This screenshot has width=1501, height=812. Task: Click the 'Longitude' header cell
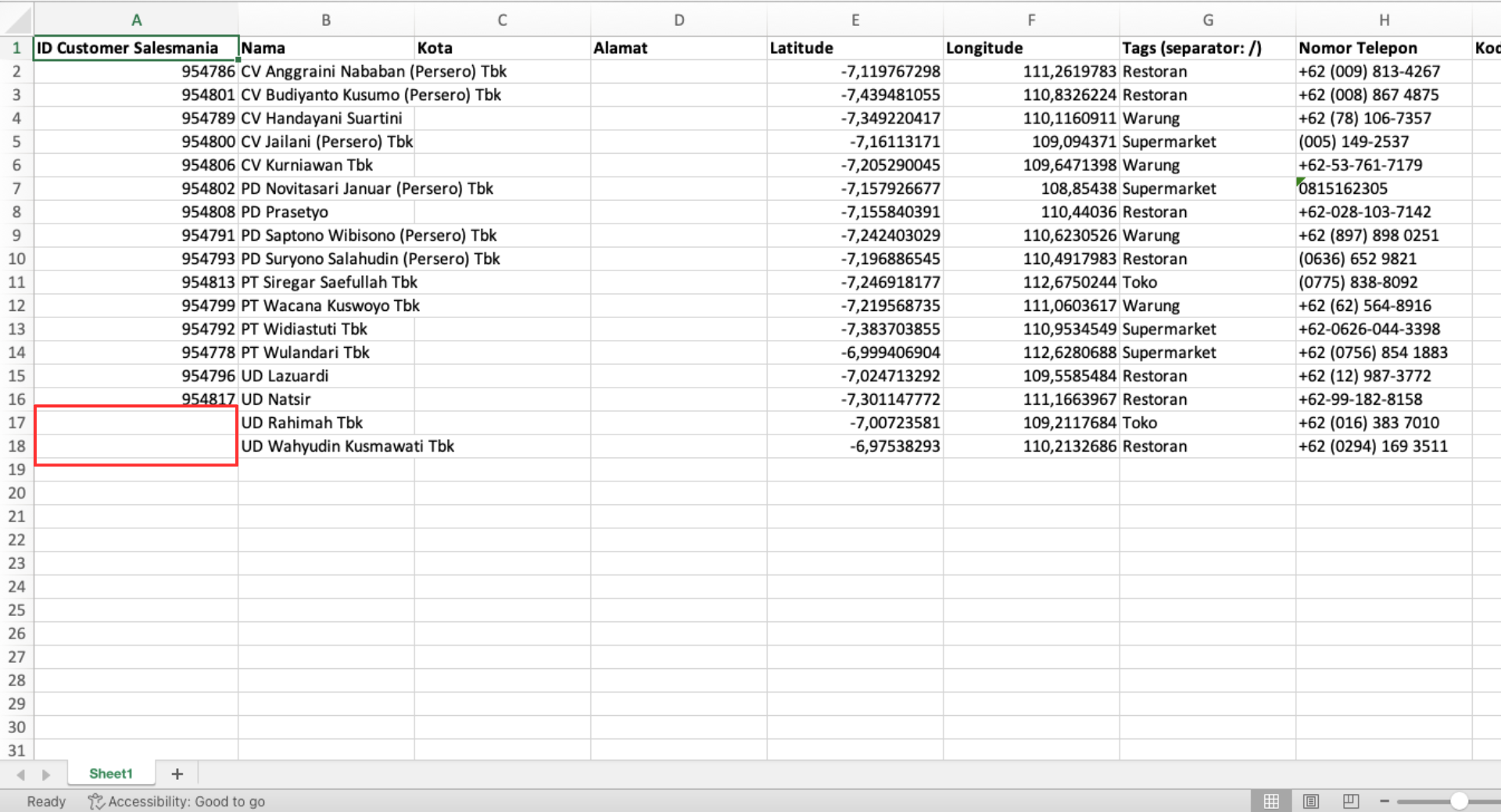pyautogui.click(x=1031, y=48)
